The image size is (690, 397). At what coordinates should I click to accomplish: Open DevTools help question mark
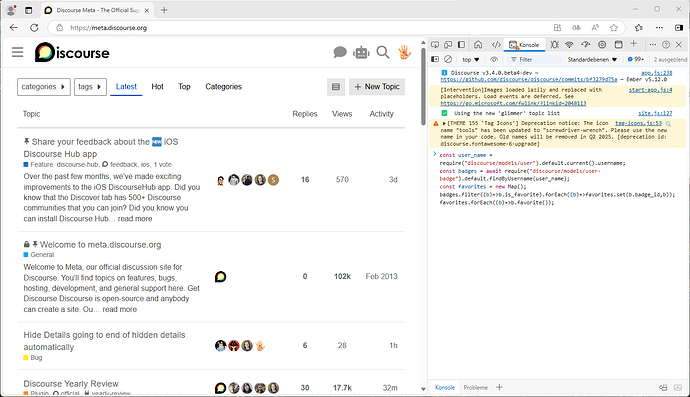[x=666, y=44]
